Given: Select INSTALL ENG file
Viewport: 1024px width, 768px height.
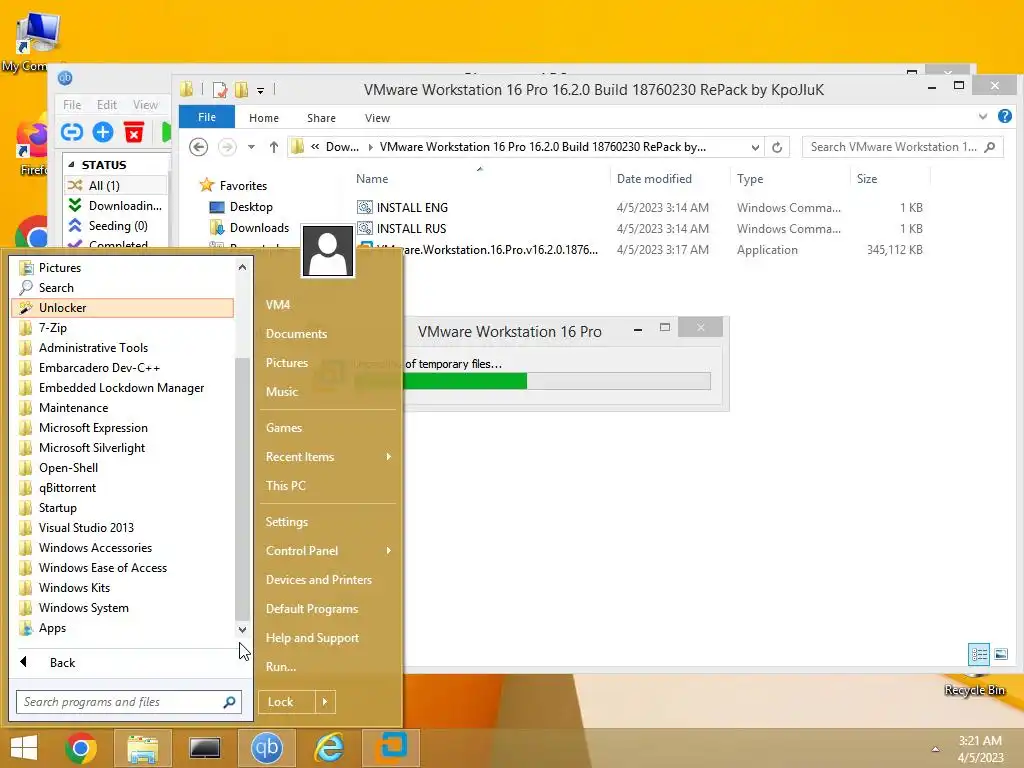Looking at the screenshot, I should tap(412, 208).
